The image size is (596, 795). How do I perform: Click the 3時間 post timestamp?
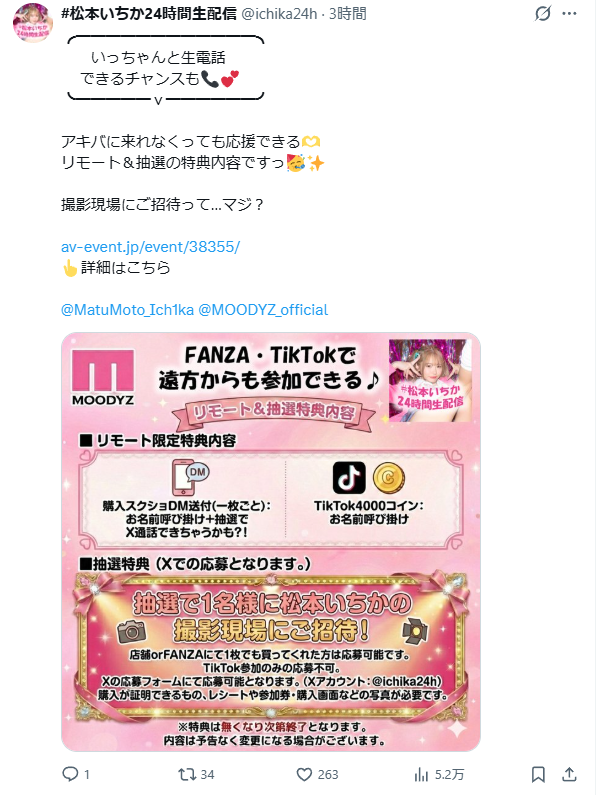pos(348,14)
